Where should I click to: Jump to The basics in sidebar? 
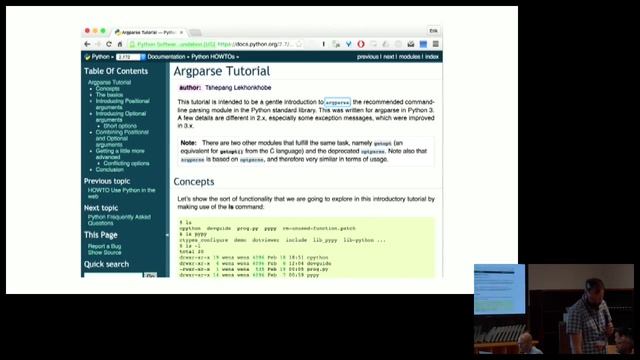click(109, 95)
